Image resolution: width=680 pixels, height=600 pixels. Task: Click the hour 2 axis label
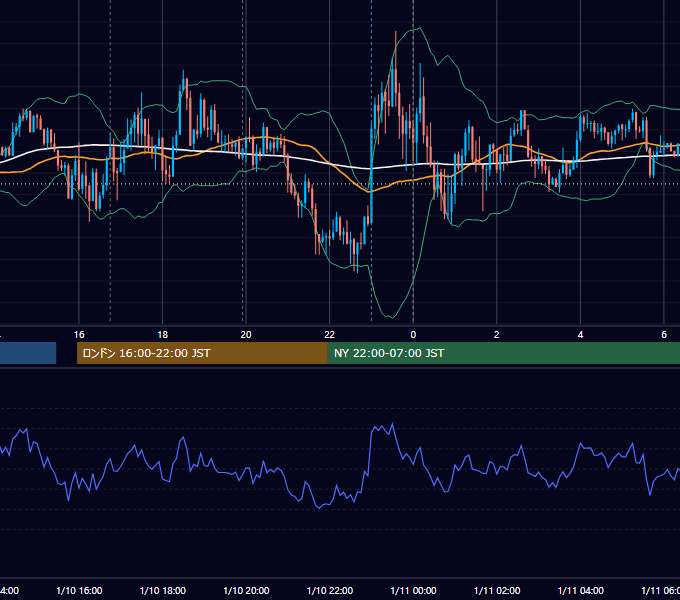(x=497, y=335)
